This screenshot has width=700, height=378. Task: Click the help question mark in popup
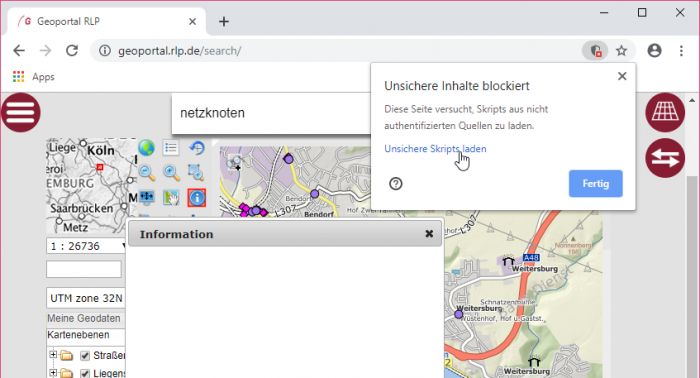(396, 183)
